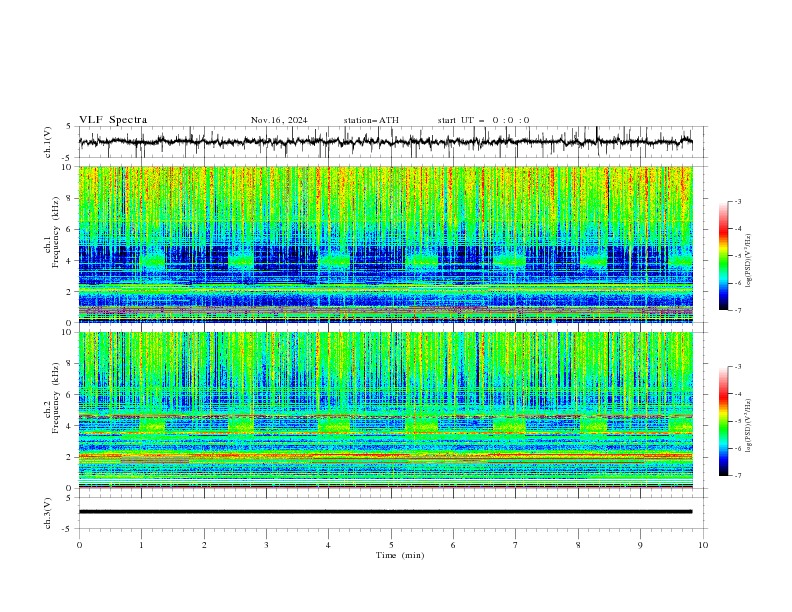The width and height of the screenshot is (792, 612).
Task: Click the '-7' label on ch.1 color bar
Action: coord(738,310)
